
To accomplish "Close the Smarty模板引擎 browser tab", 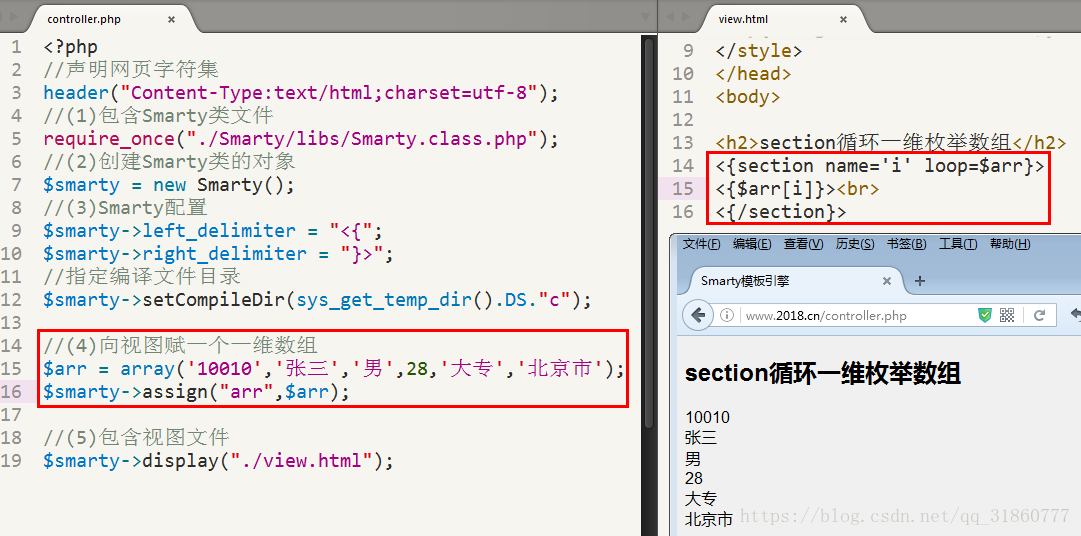I will pyautogui.click(x=887, y=281).
